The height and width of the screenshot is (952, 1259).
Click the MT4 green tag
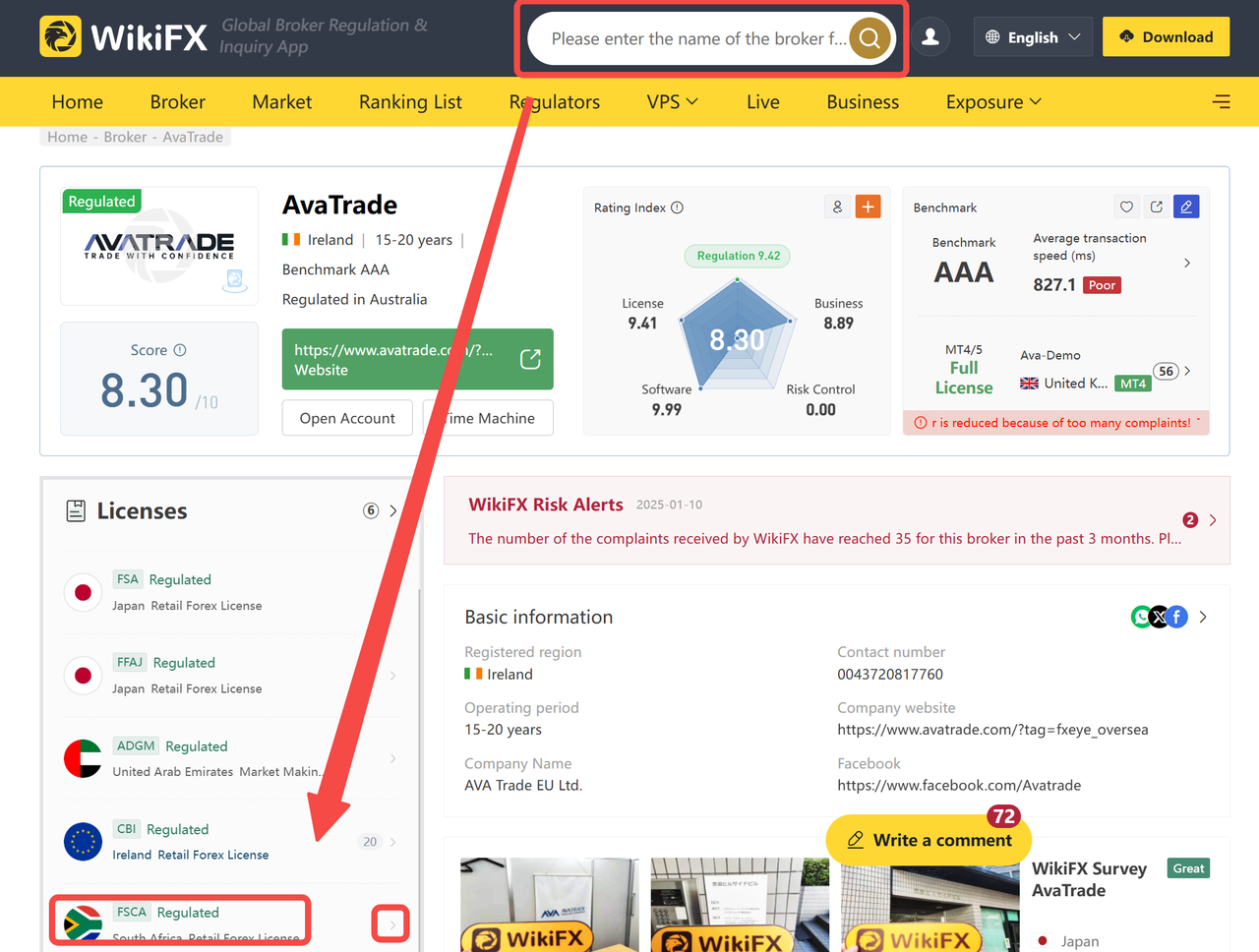coord(1133,384)
